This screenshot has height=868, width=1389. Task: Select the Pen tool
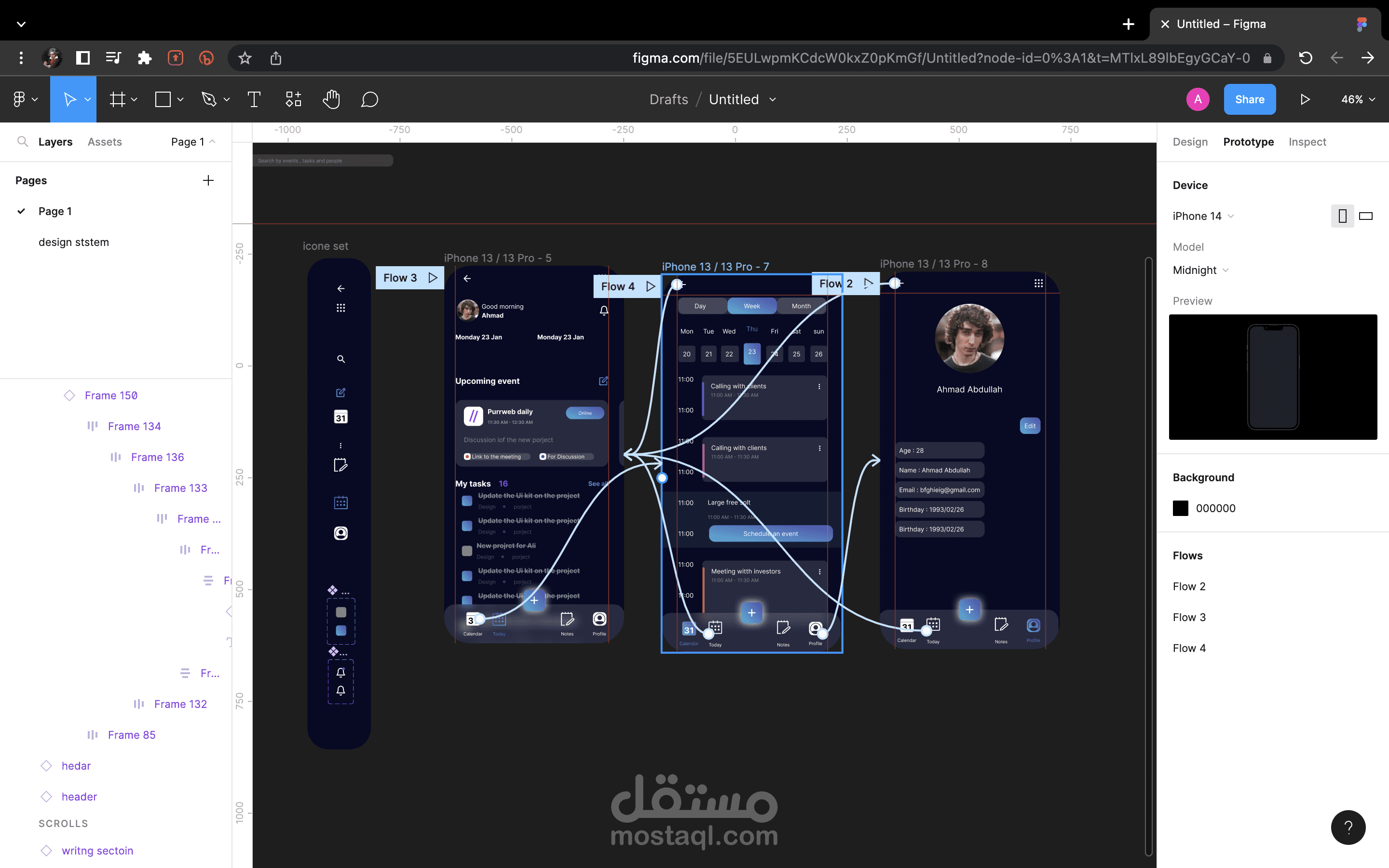tap(209, 100)
